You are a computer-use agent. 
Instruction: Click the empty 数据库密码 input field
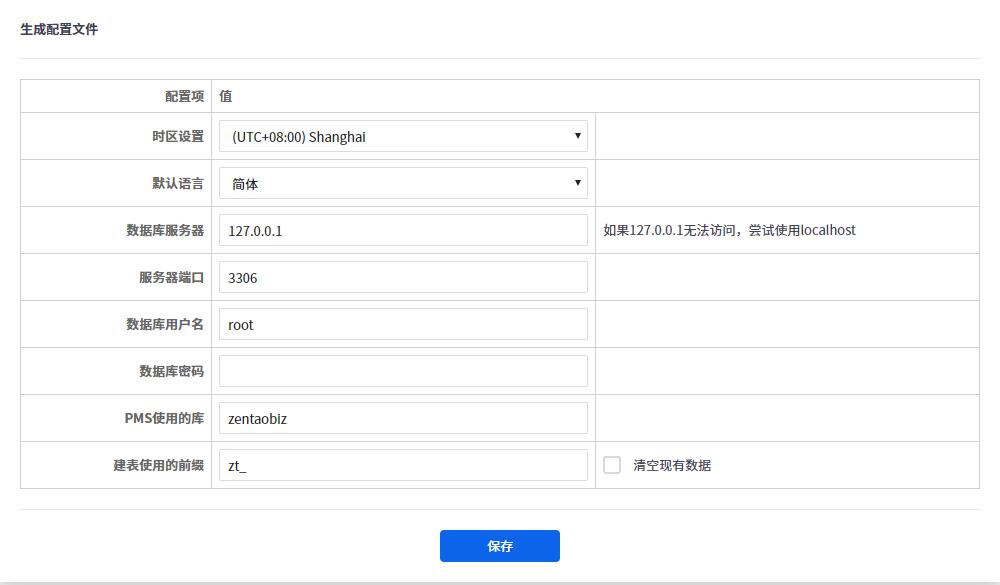[403, 371]
